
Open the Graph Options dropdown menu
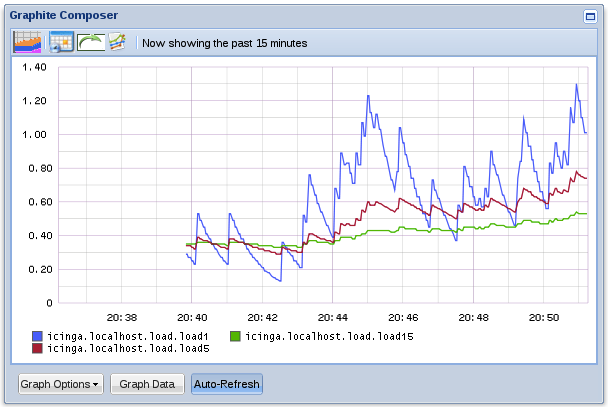pos(60,384)
